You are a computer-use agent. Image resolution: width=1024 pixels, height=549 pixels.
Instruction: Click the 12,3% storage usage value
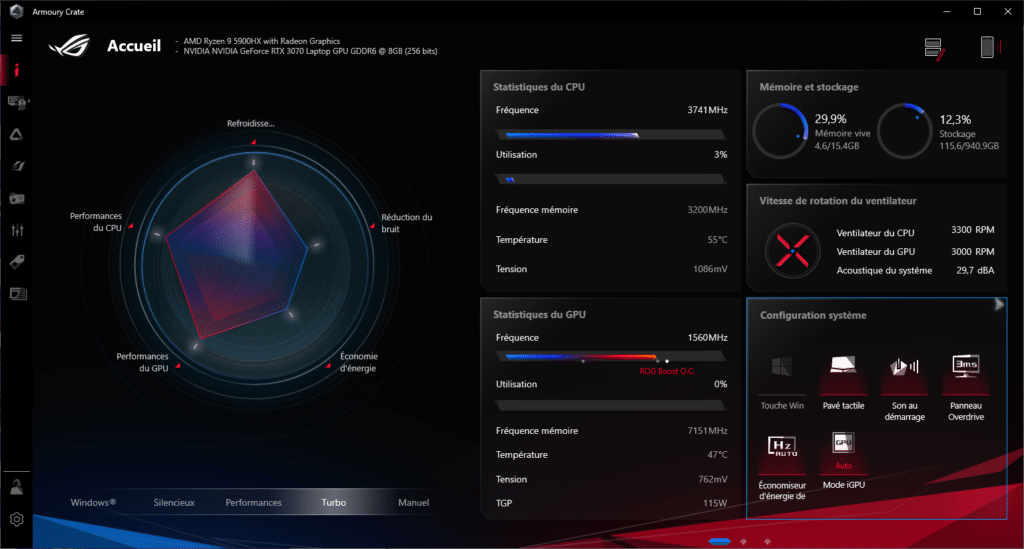coord(955,119)
